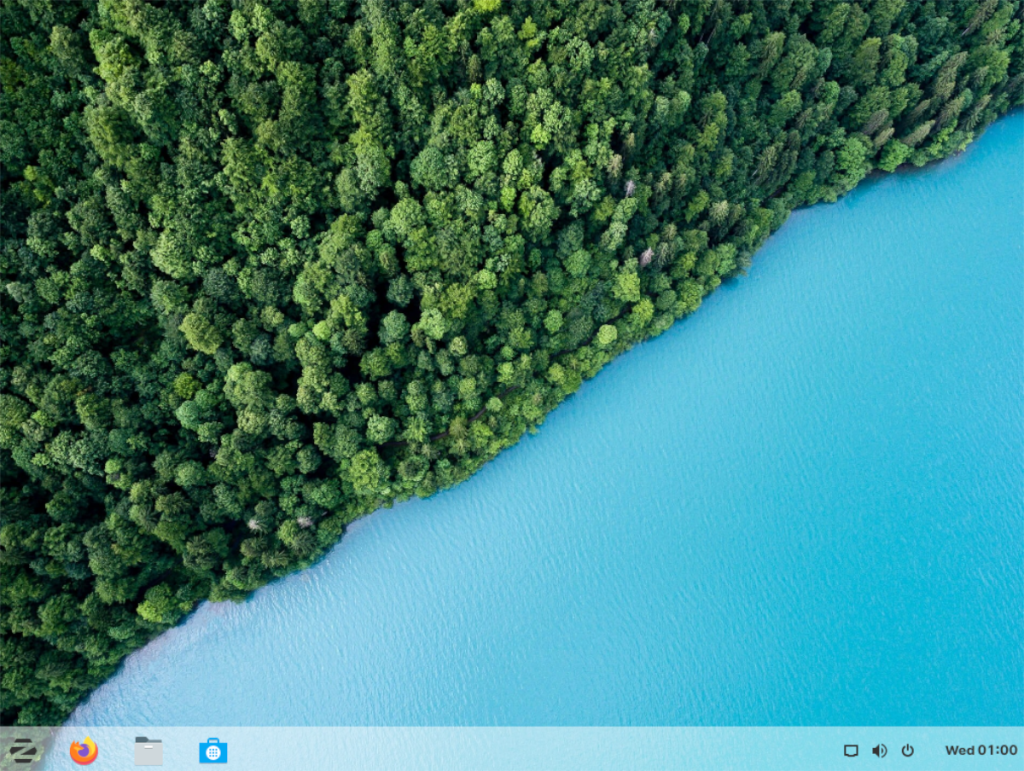1024x771 pixels.
Task: Toggle the power options panel
Action: [906, 750]
